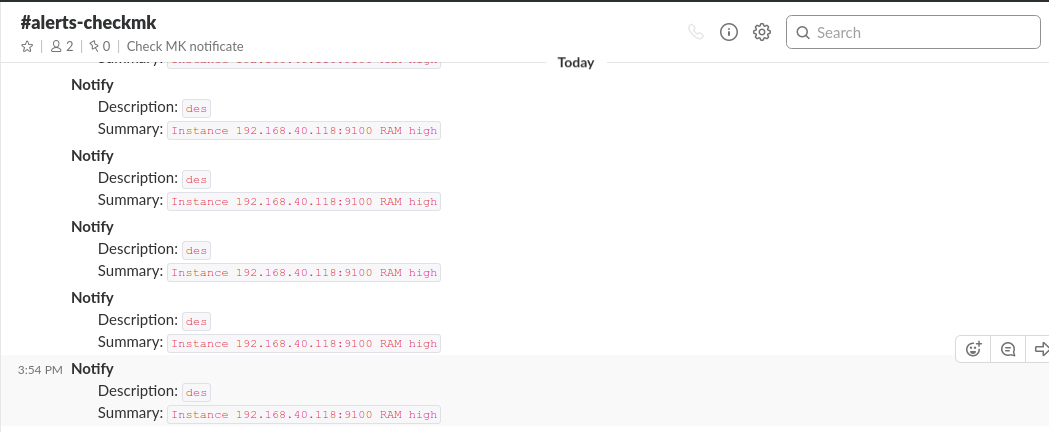This screenshot has height=432, width=1049.
Task: Click the Today date divider label
Action: pyautogui.click(x=576, y=62)
